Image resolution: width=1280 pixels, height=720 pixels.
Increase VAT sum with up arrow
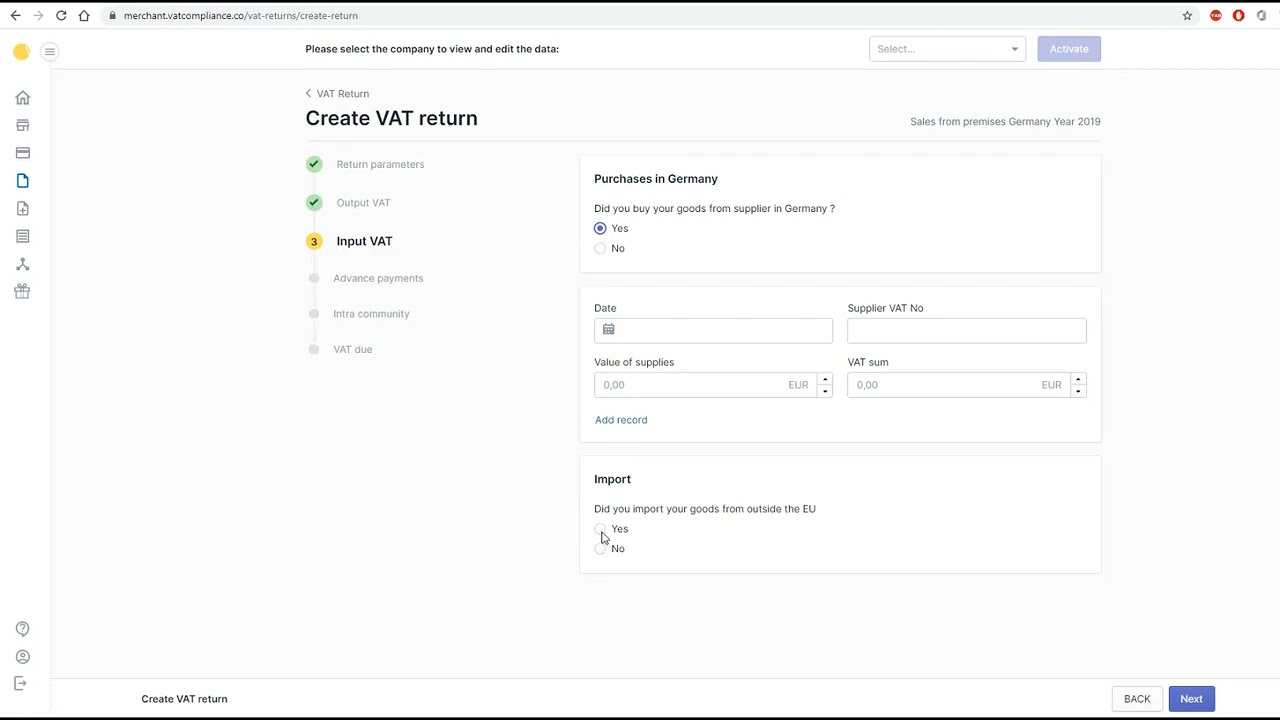pos(1078,379)
